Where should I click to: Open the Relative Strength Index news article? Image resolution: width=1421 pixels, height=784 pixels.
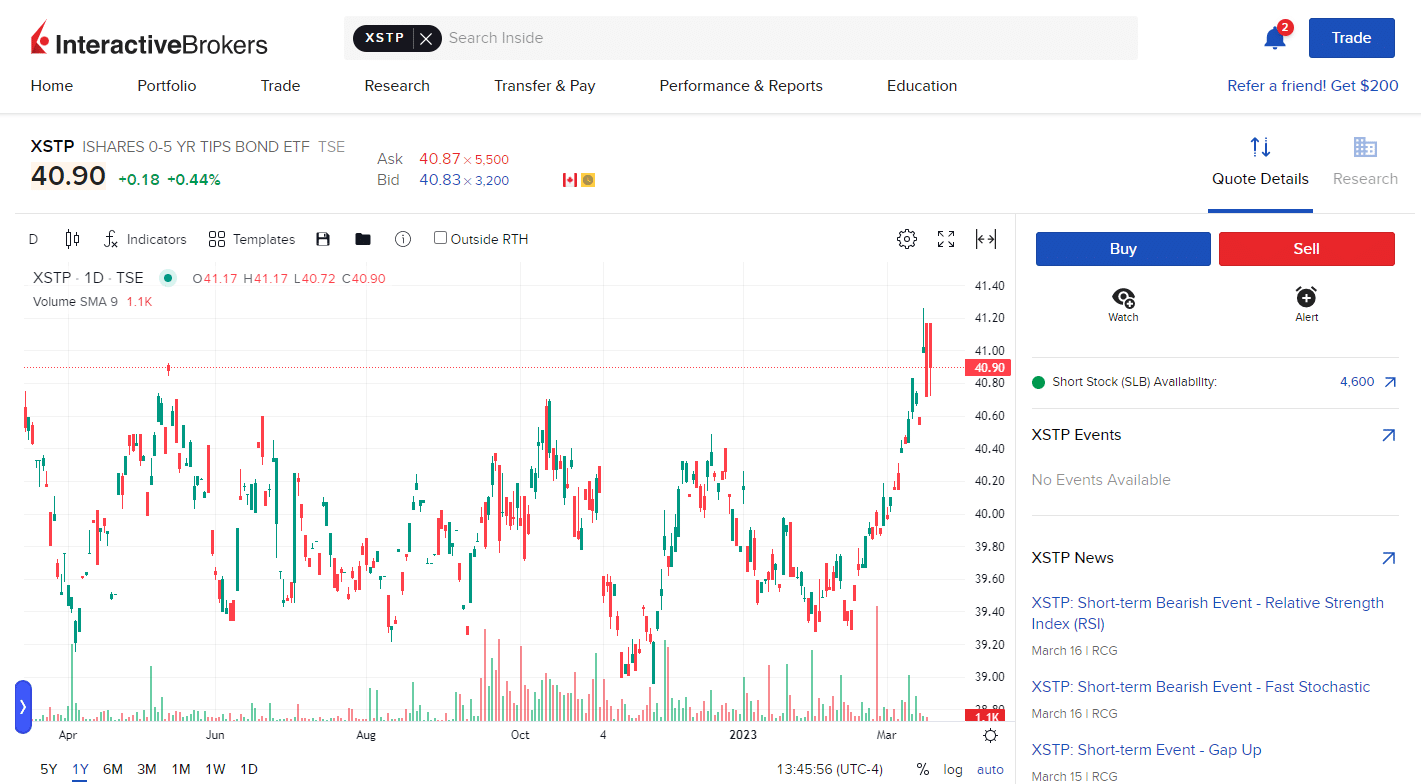point(1208,613)
